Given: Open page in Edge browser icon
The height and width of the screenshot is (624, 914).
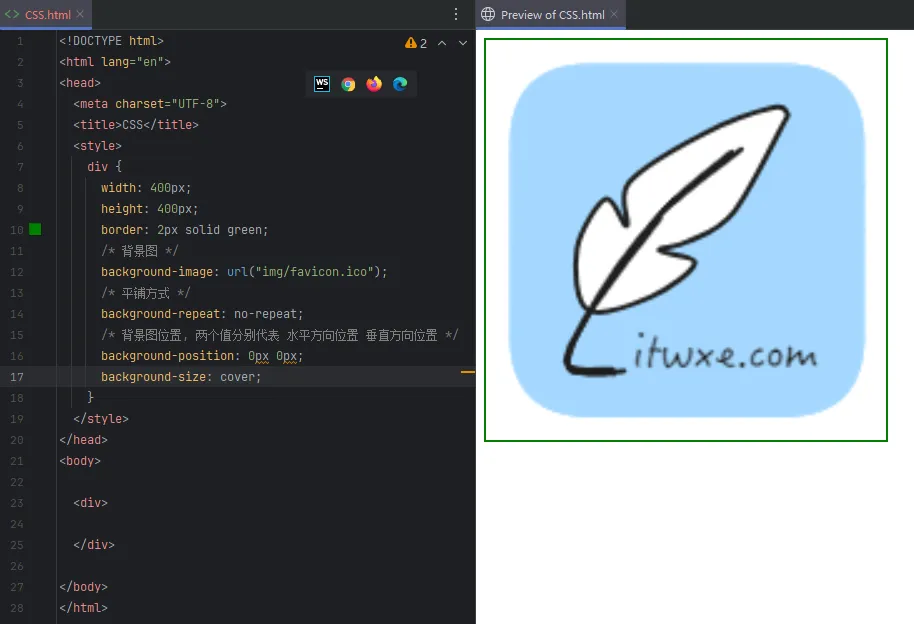Looking at the screenshot, I should (400, 84).
